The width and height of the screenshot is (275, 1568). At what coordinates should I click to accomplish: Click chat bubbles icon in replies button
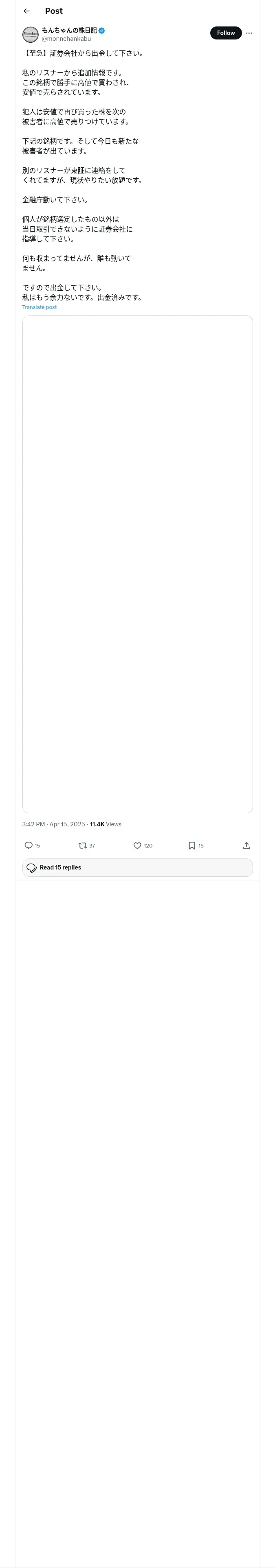click(x=32, y=867)
